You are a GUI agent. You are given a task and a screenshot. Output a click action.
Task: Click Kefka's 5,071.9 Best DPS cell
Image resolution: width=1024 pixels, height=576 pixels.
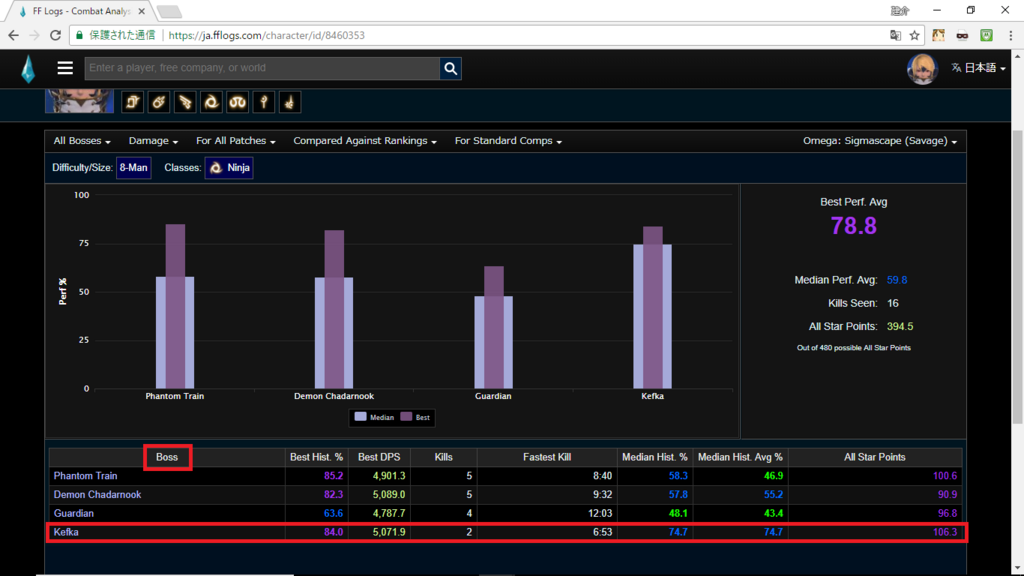pyautogui.click(x=379, y=532)
